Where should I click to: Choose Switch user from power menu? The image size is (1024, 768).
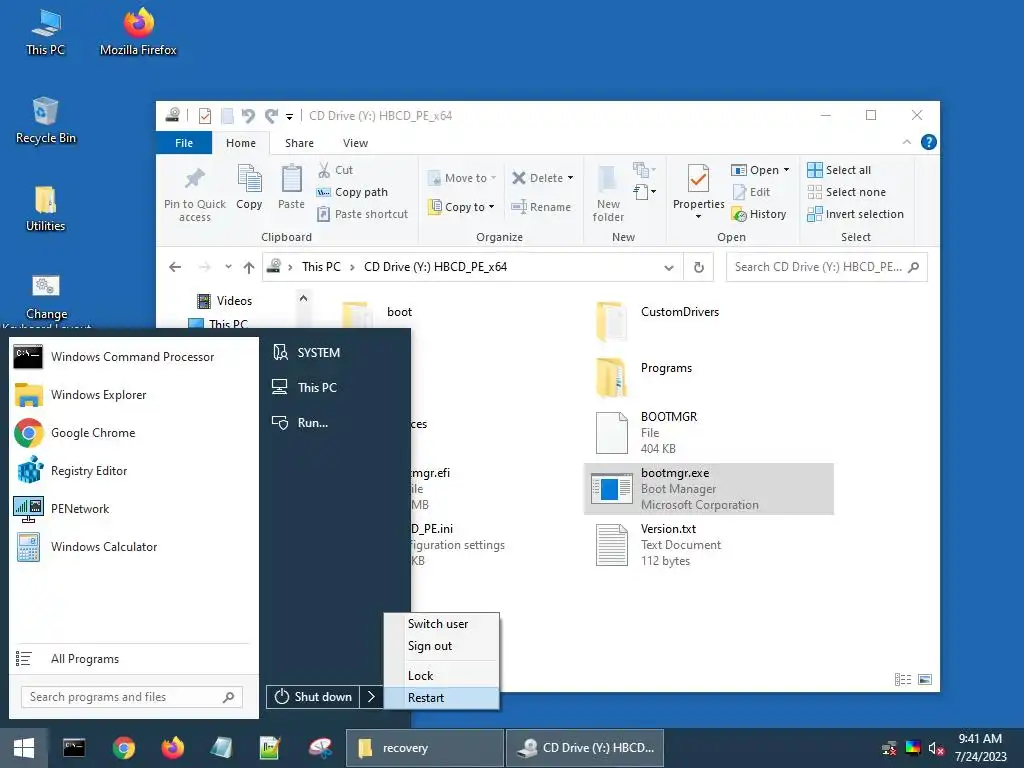click(441, 624)
